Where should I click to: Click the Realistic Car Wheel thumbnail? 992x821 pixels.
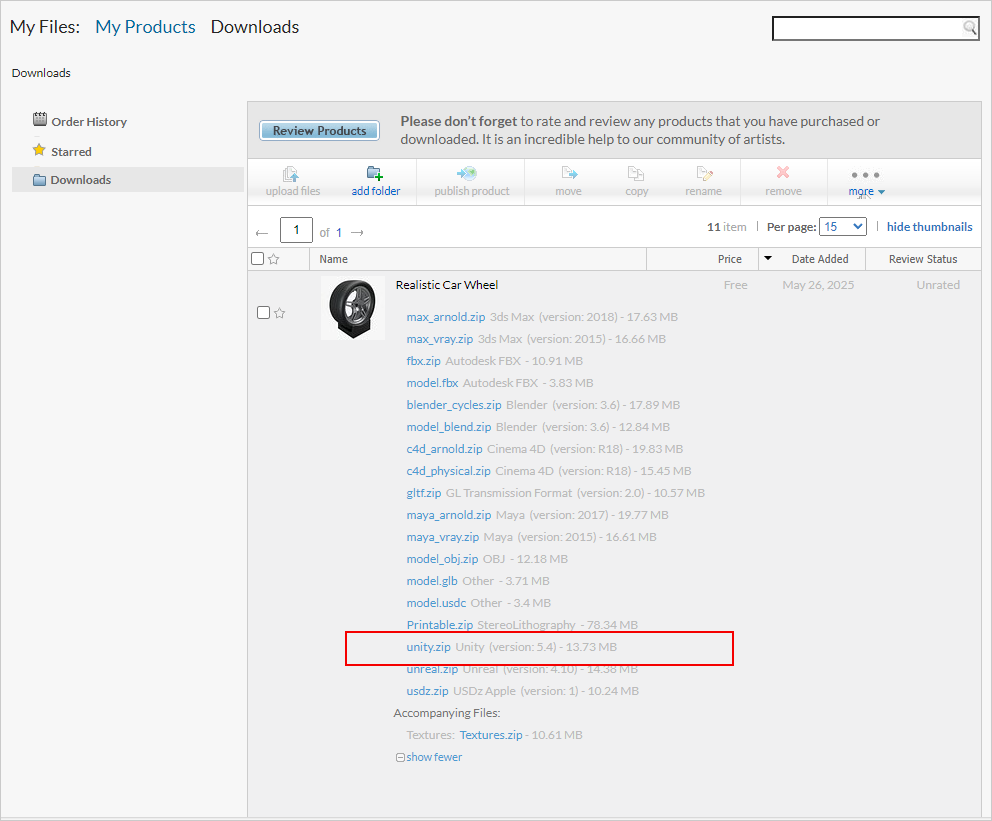pyautogui.click(x=353, y=308)
